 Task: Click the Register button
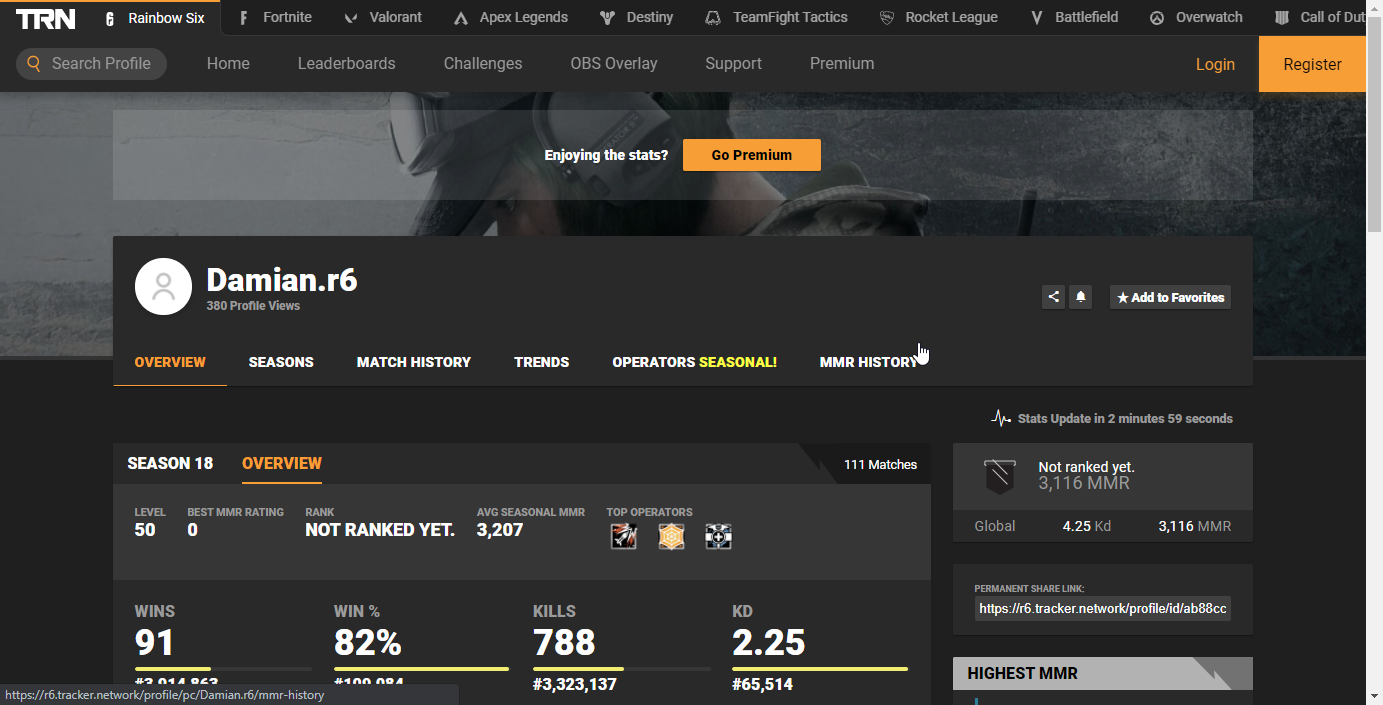pos(1312,64)
